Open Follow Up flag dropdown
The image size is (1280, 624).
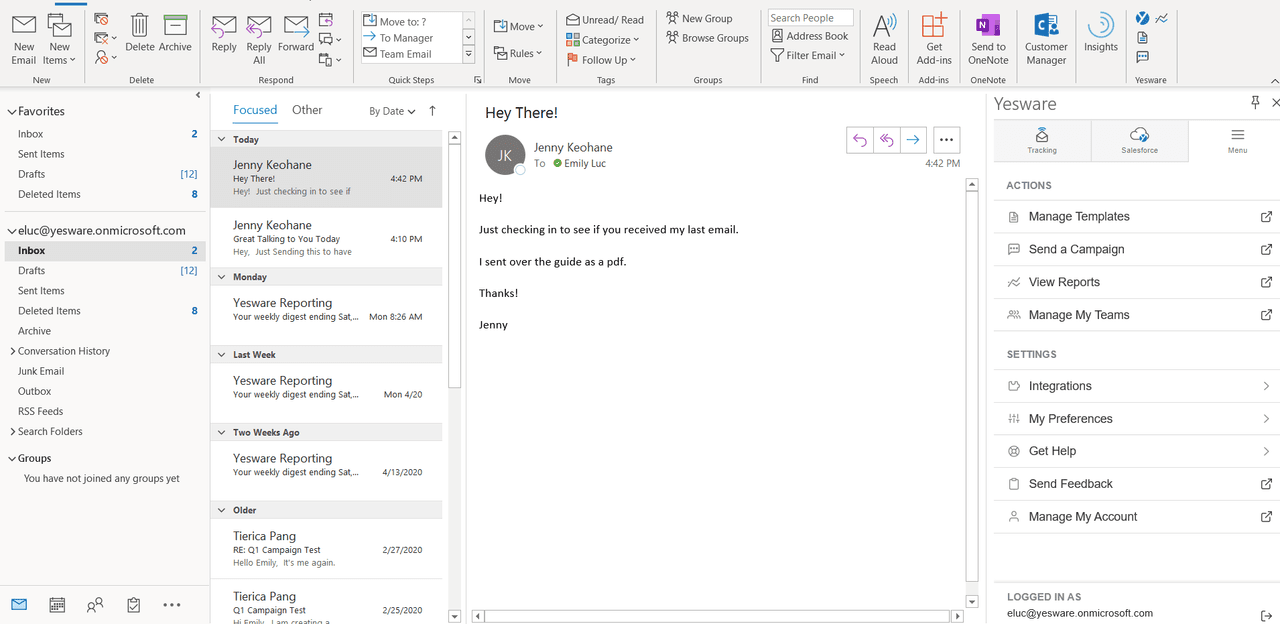[601, 60]
